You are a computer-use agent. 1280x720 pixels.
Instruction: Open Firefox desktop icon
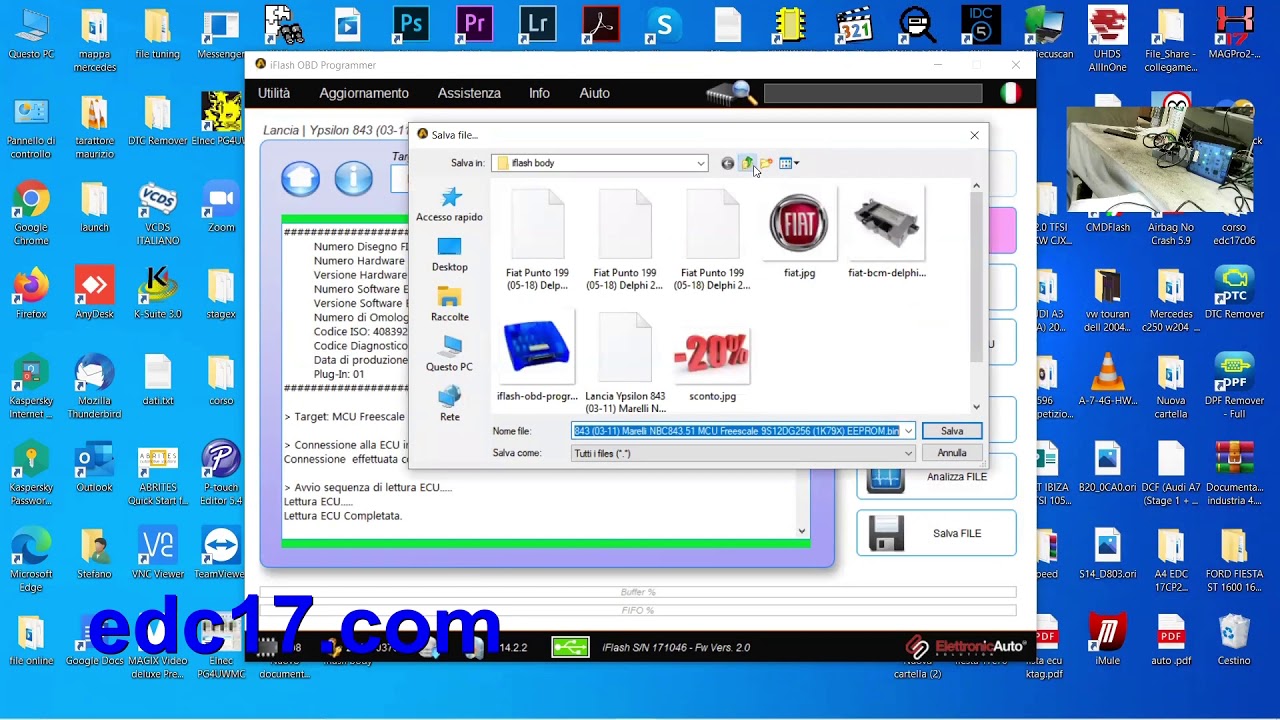pyautogui.click(x=31, y=294)
